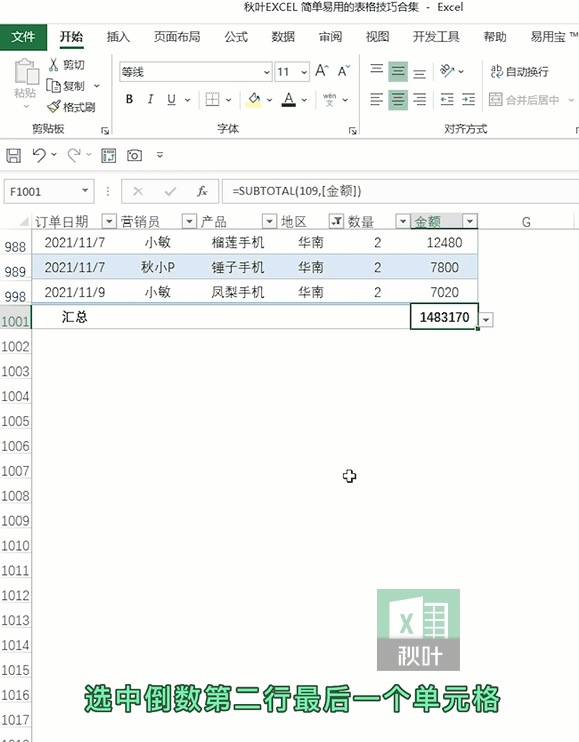This screenshot has width=579, height=742.
Task: Click 自动换行 wrap text button
Action: 519,71
